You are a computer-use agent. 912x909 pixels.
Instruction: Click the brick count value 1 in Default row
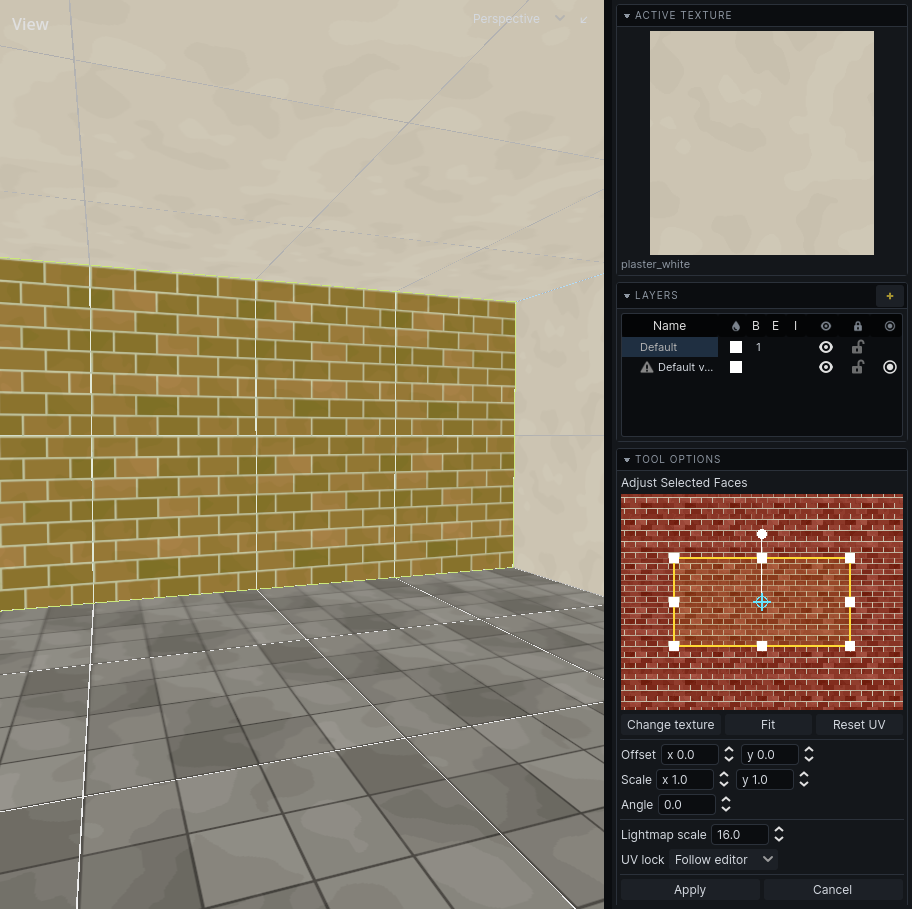[x=758, y=347]
